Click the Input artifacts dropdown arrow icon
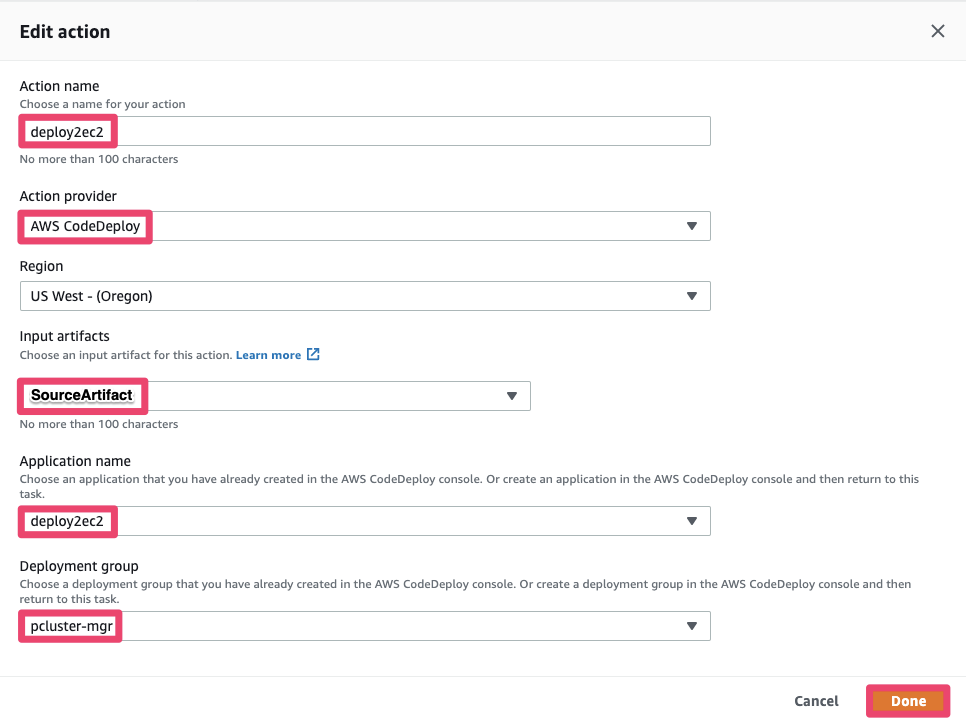The width and height of the screenshot is (966, 726). [x=511, y=396]
